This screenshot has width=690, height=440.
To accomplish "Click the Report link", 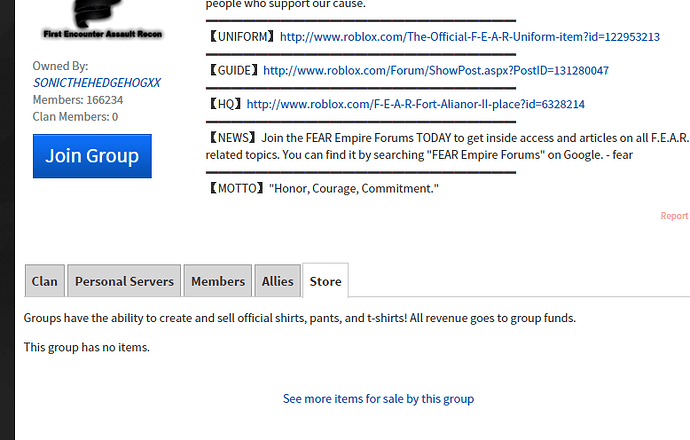I will 674,216.
